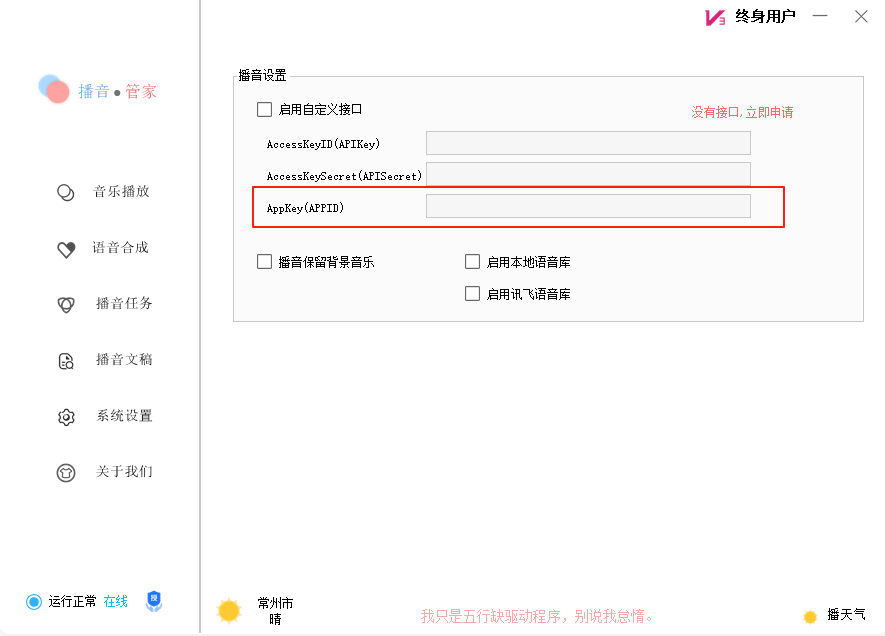Check 播音保留背景音乐 option
Image resolution: width=885 pixels, height=636 pixels.
point(264,262)
